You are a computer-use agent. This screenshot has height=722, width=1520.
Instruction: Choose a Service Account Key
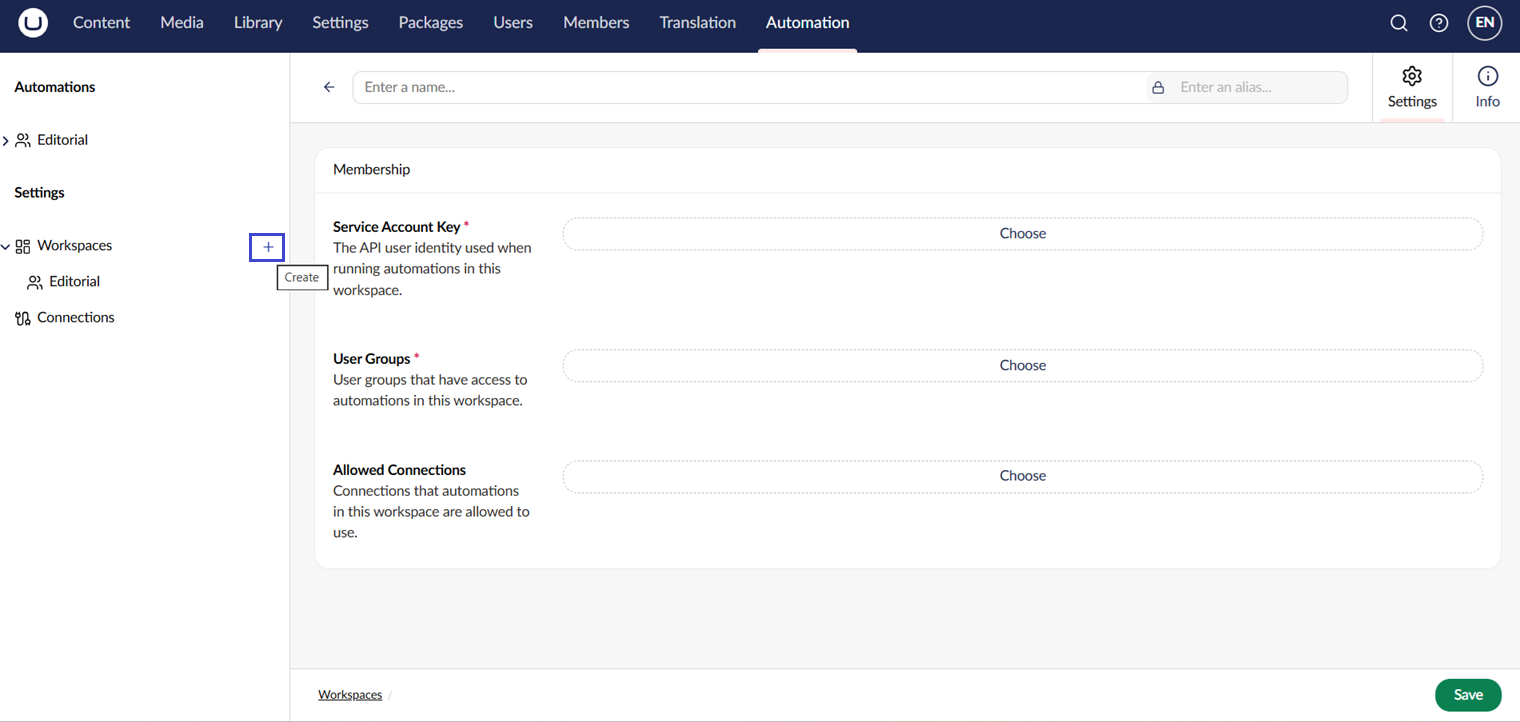coord(1023,233)
